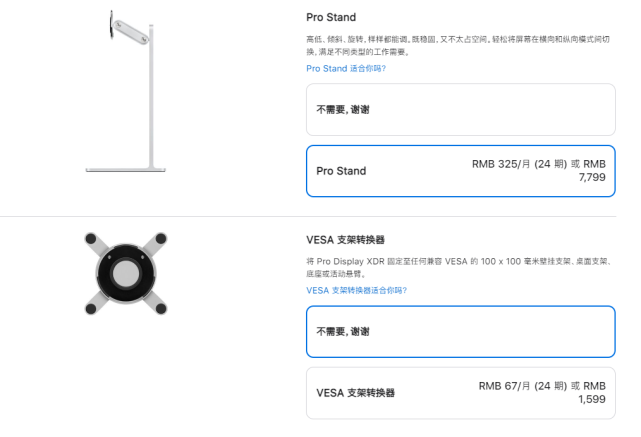Click the Pro Stand product image
Image resolution: width=641 pixels, height=437 pixels.
coord(126,91)
